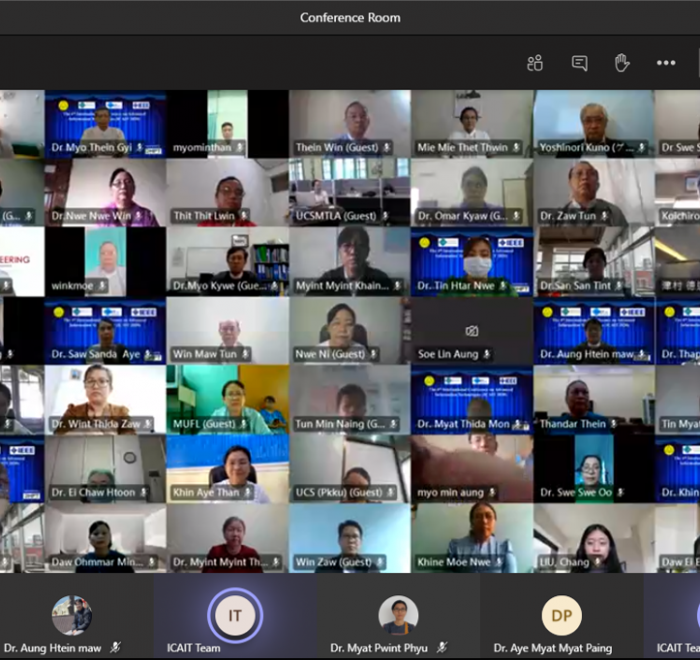
Task: Open the more actions ellipsis menu
Action: click(x=666, y=63)
